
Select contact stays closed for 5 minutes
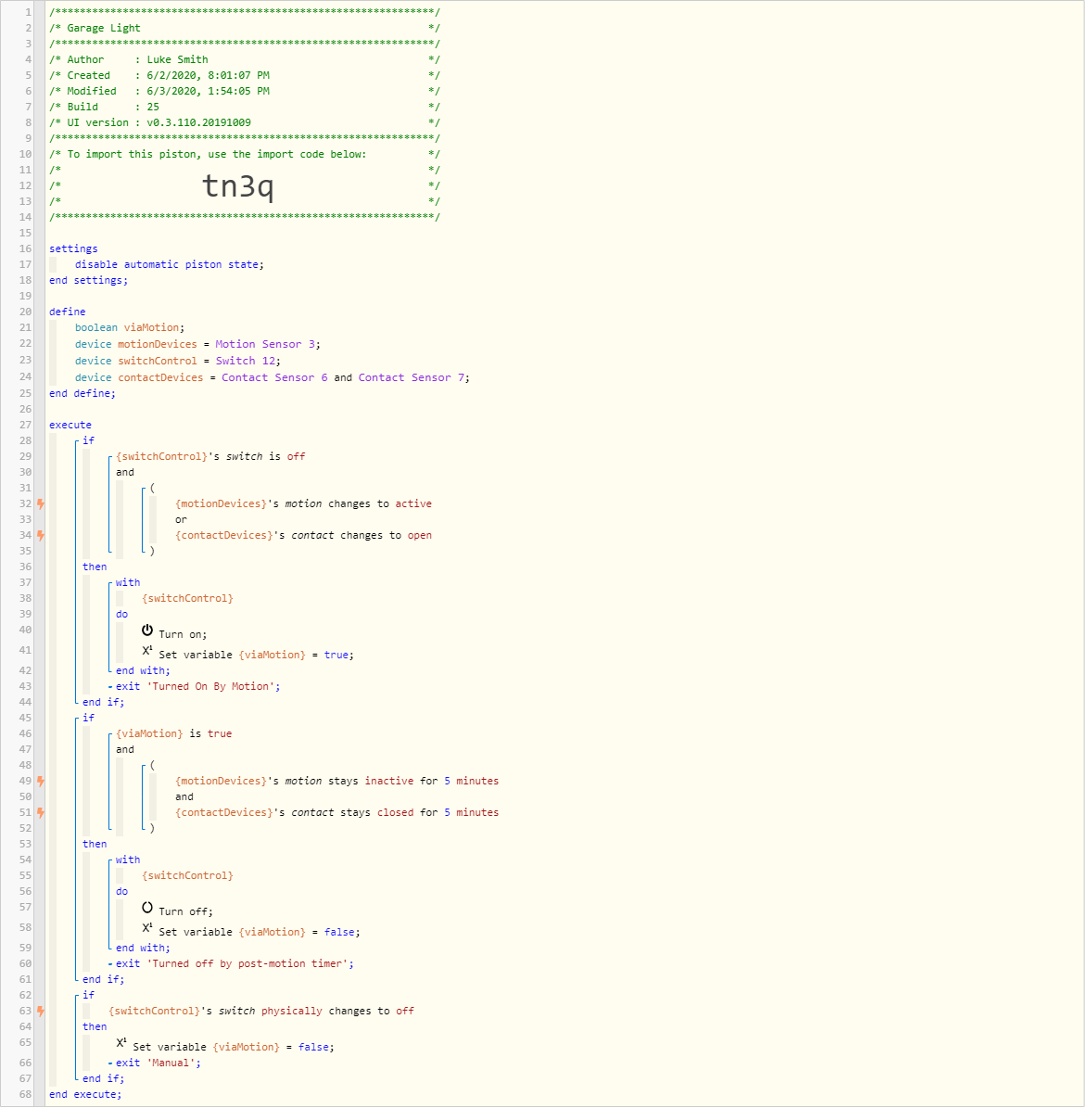(336, 812)
